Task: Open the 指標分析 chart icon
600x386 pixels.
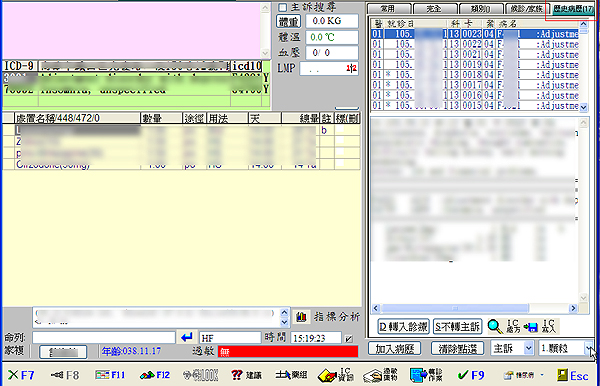Action: point(301,317)
